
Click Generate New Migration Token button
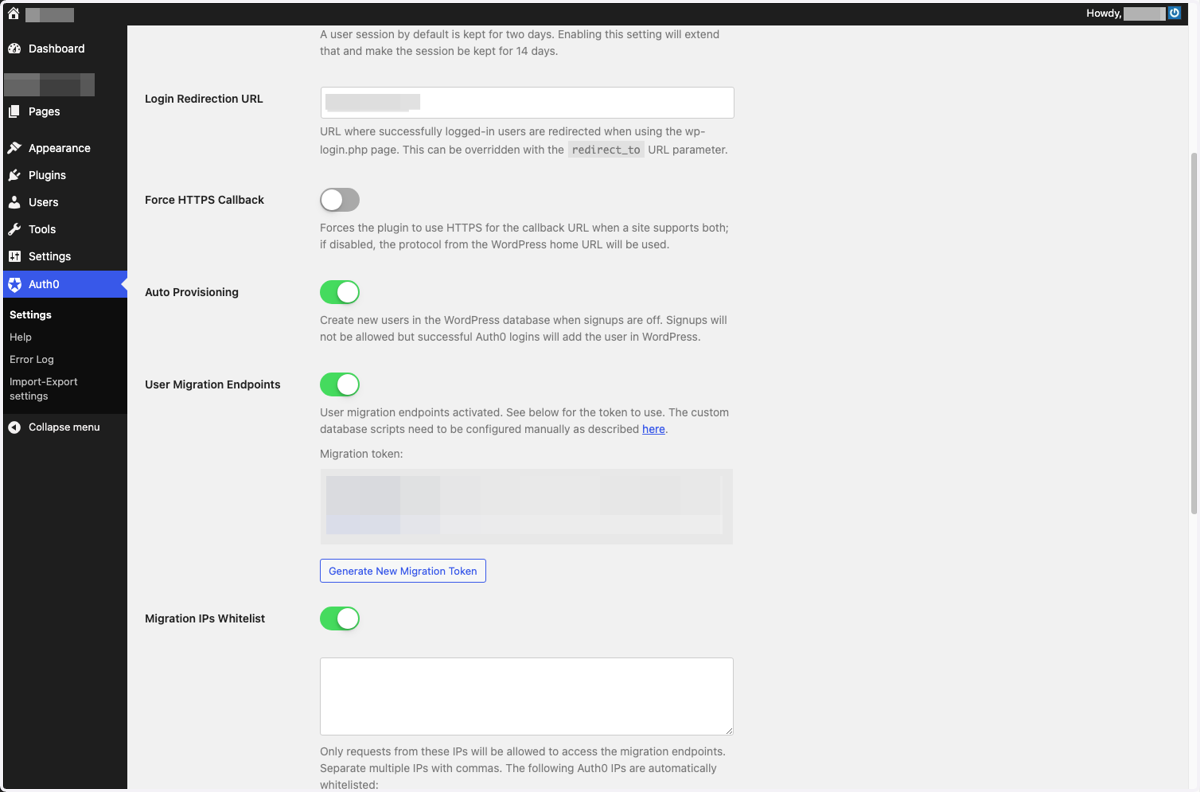pos(403,571)
